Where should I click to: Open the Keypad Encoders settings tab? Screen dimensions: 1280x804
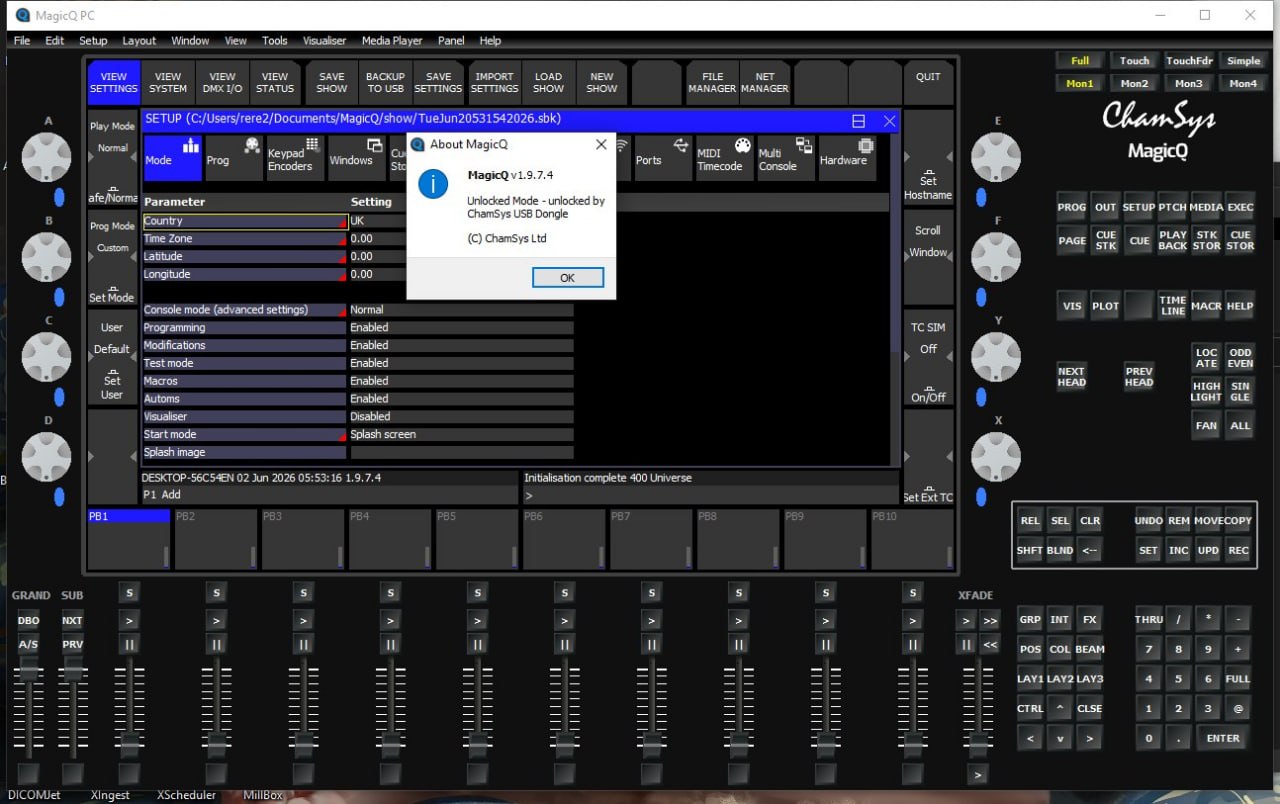pos(295,159)
